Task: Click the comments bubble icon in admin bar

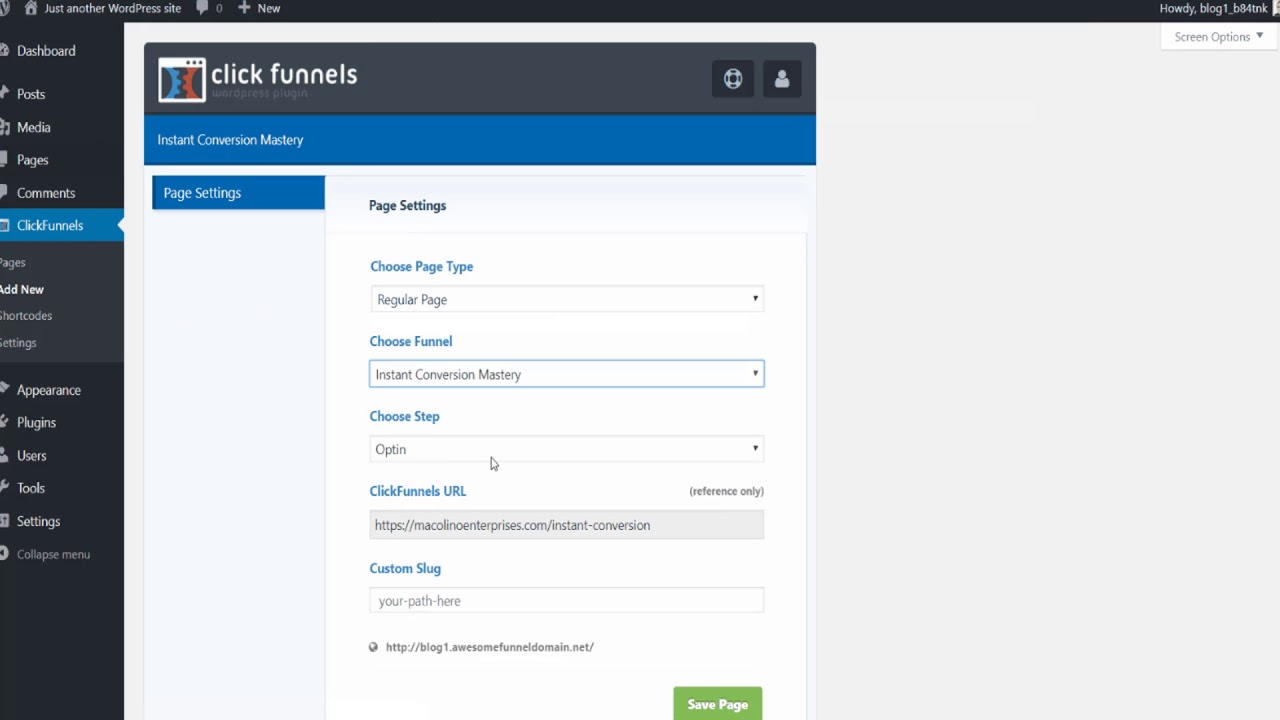Action: point(204,8)
